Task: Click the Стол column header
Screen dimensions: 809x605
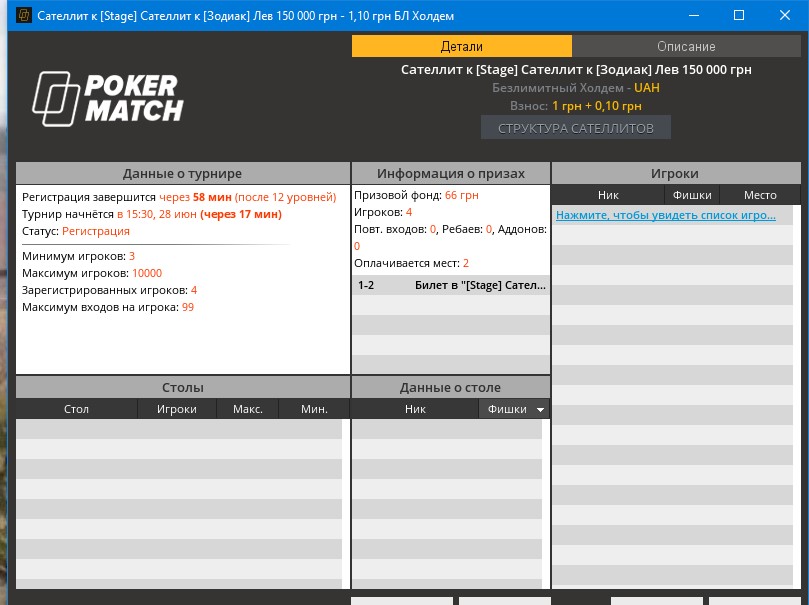Action: (76, 409)
